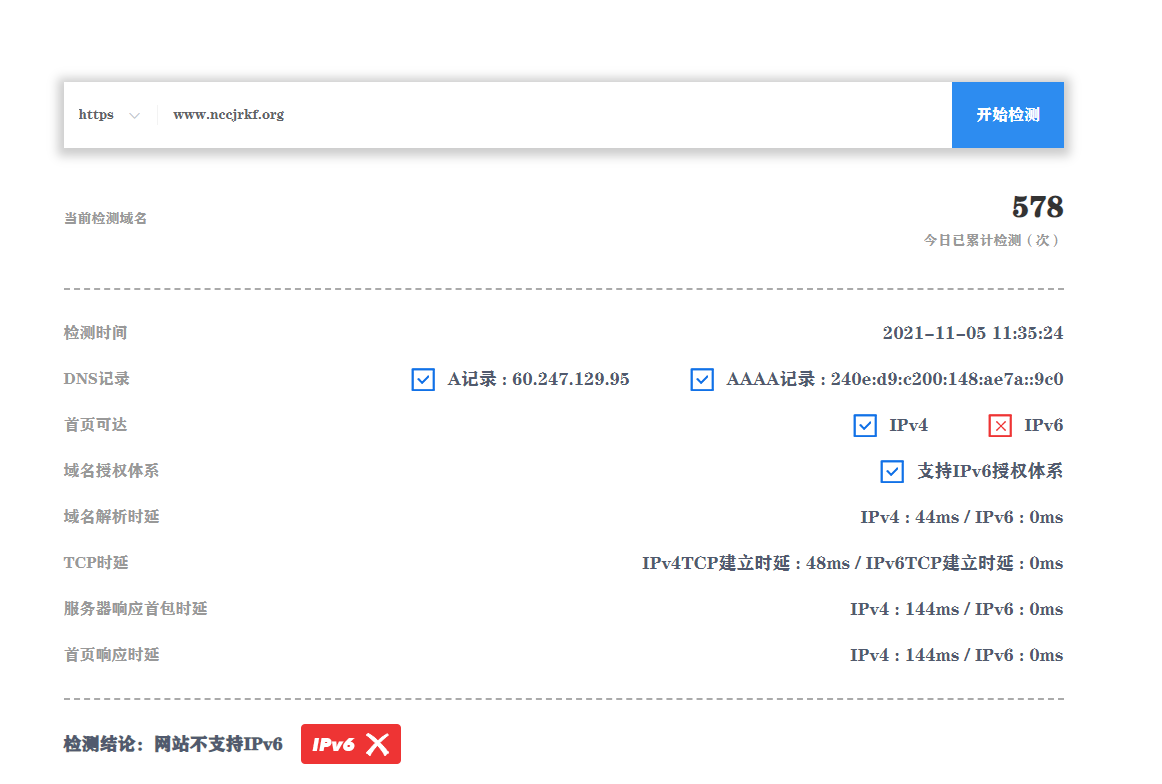The height and width of the screenshot is (784, 1162).
Task: Toggle the IPv6 reachability checkbox
Action: (999, 425)
